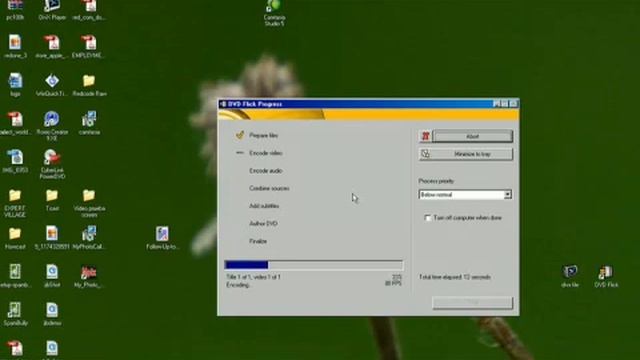The height and width of the screenshot is (360, 640).
Task: Select the setup-spanb installer icon
Action: (15, 276)
